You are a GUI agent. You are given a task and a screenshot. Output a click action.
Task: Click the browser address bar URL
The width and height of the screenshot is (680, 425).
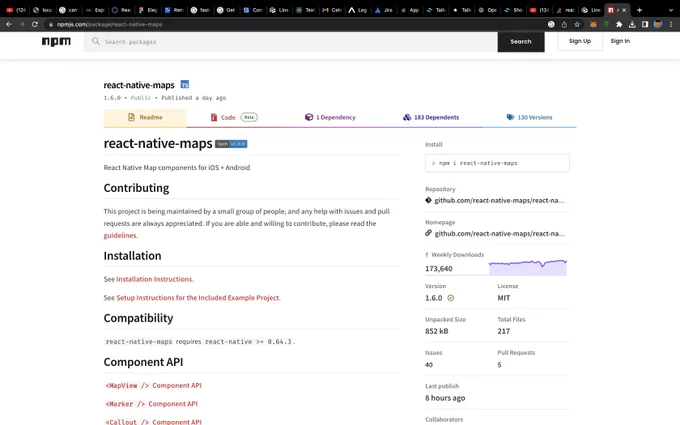(x=109, y=24)
